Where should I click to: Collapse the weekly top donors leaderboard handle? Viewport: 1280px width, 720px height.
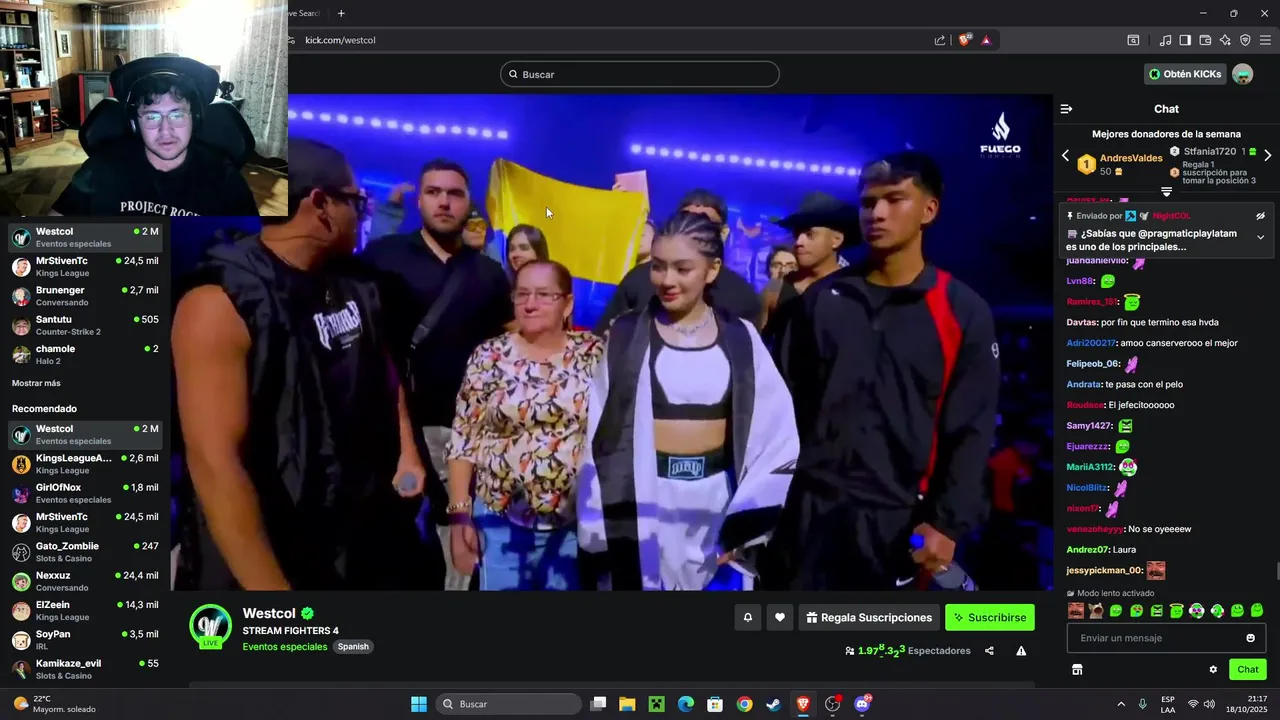pos(1166,191)
